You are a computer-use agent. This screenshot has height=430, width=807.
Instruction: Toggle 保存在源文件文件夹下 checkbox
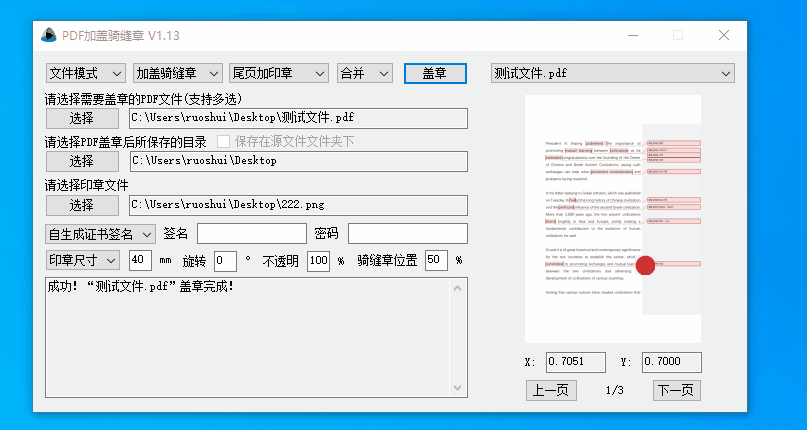tap(223, 141)
